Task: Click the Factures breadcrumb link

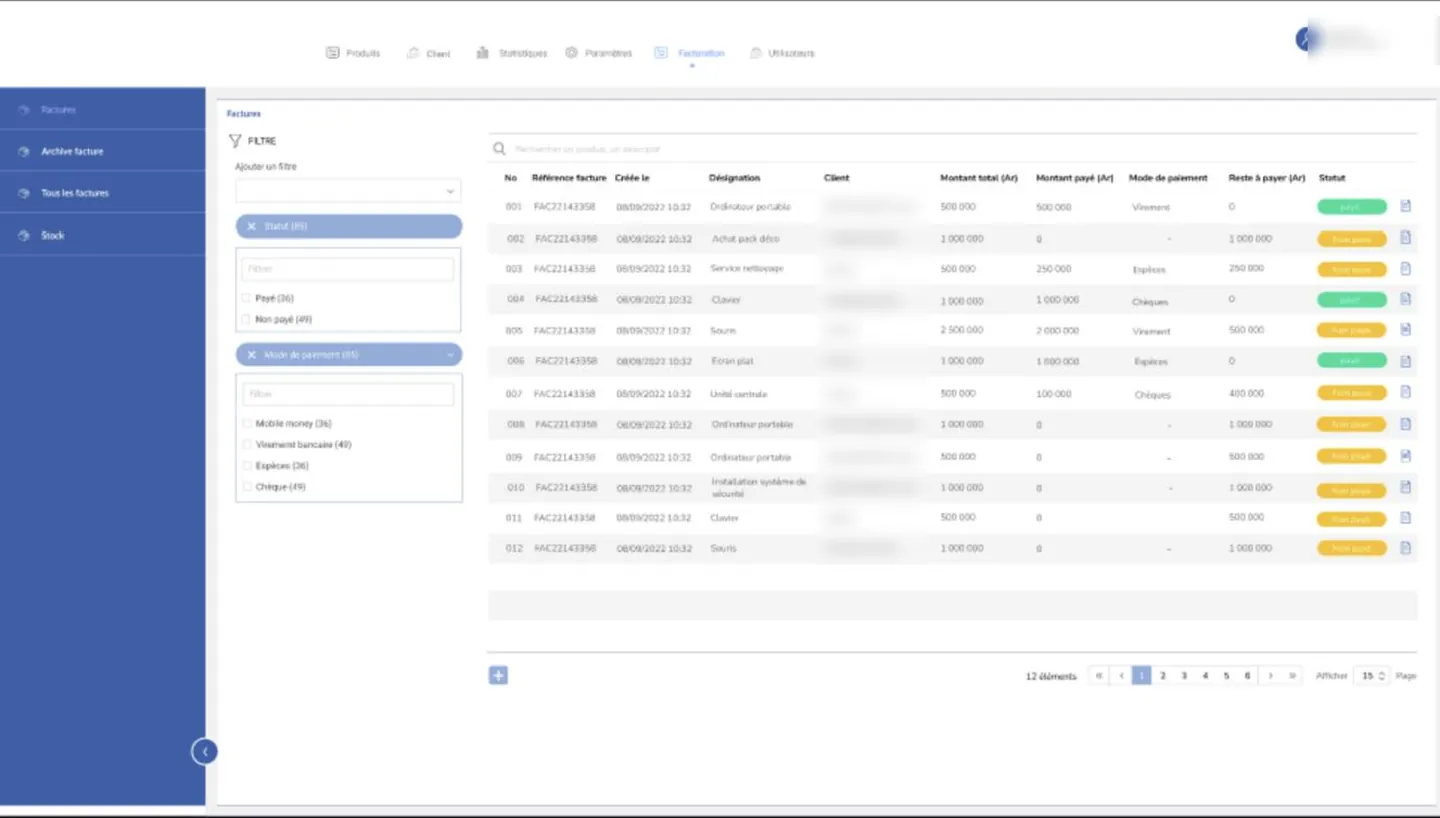Action: coord(243,114)
